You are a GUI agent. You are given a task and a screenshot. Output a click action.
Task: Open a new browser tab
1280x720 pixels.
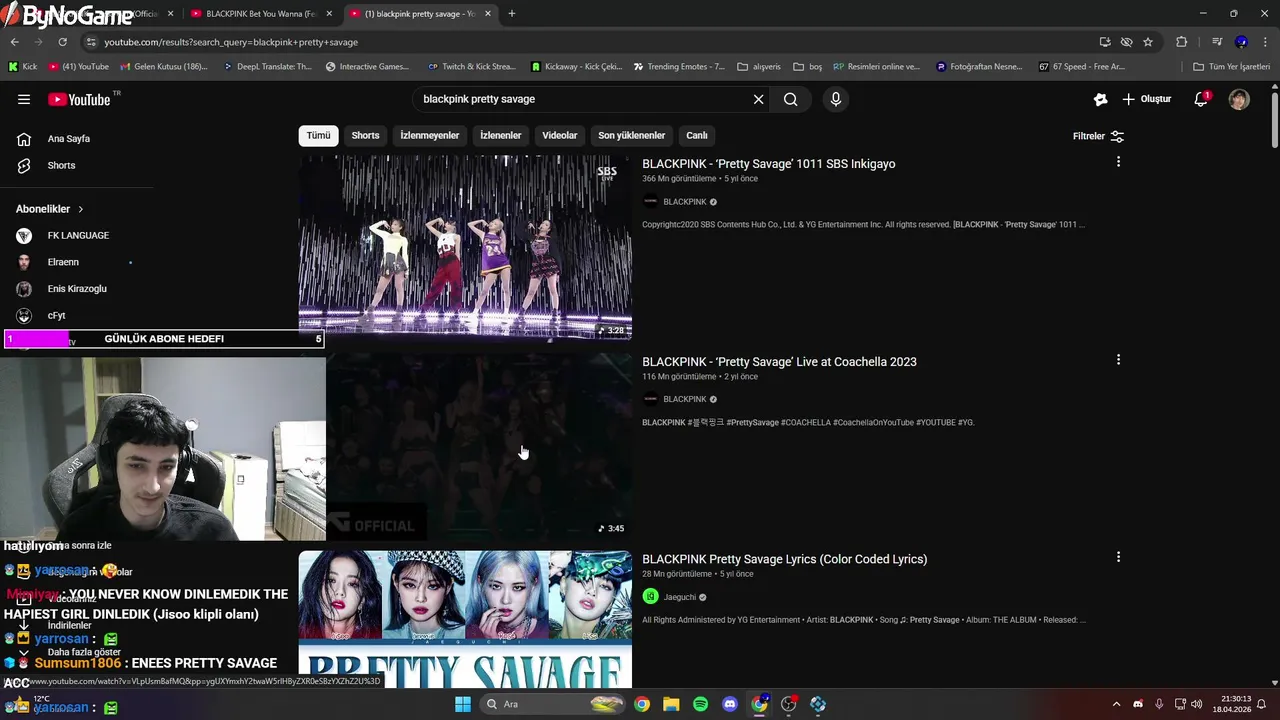[x=512, y=14]
